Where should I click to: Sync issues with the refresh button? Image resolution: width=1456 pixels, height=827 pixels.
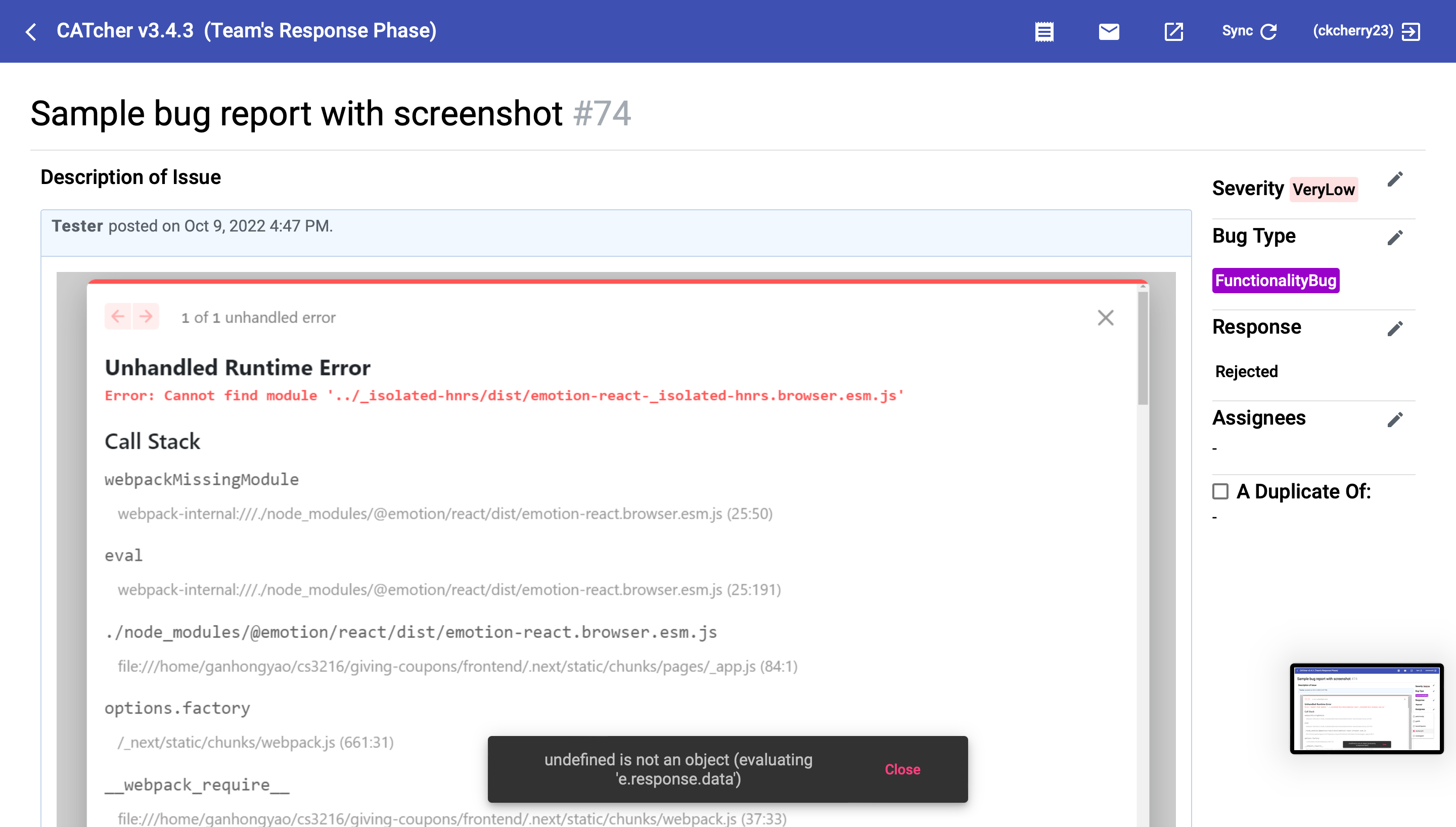1249,31
